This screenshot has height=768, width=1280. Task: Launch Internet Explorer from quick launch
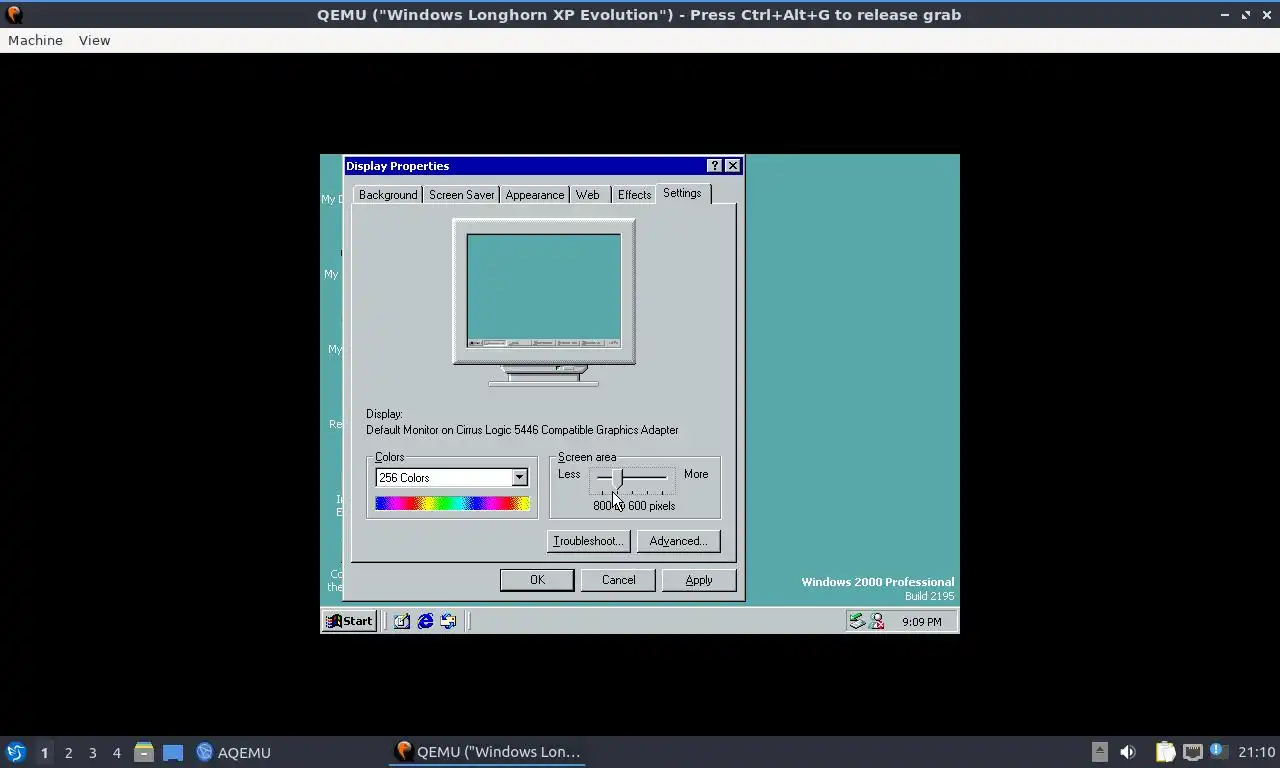[x=425, y=621]
